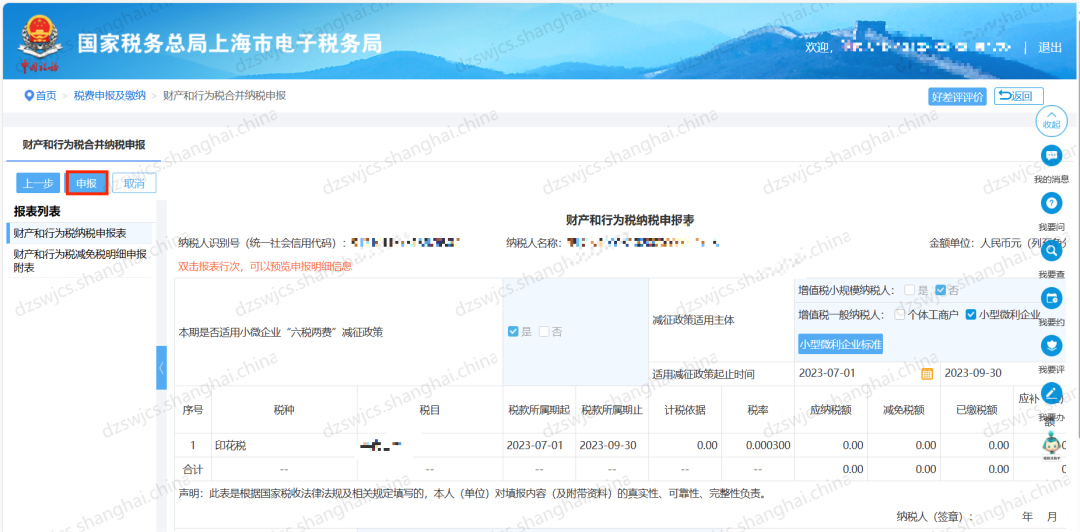
Task: Open 税费申报及缴纳 breadcrumb link
Action: [110, 96]
